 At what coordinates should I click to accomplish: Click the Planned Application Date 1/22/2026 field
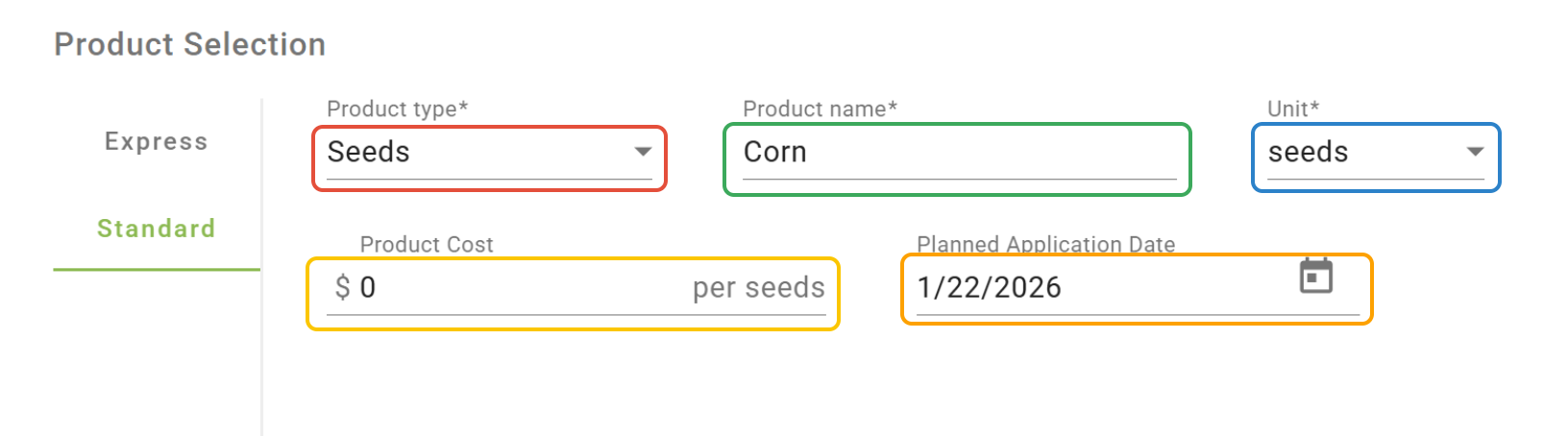click(x=1095, y=287)
